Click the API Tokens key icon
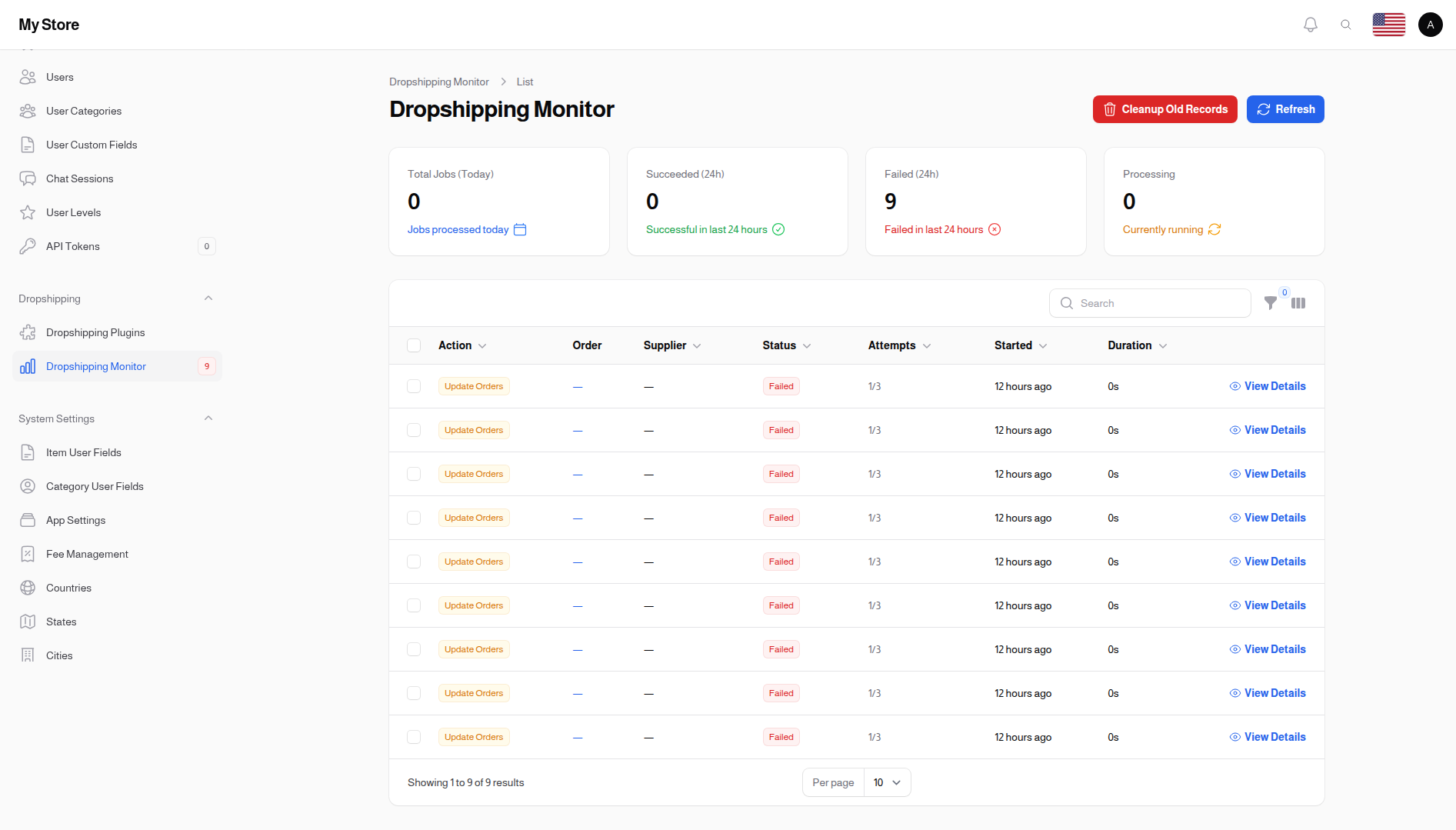The image size is (1456, 830). click(x=28, y=246)
